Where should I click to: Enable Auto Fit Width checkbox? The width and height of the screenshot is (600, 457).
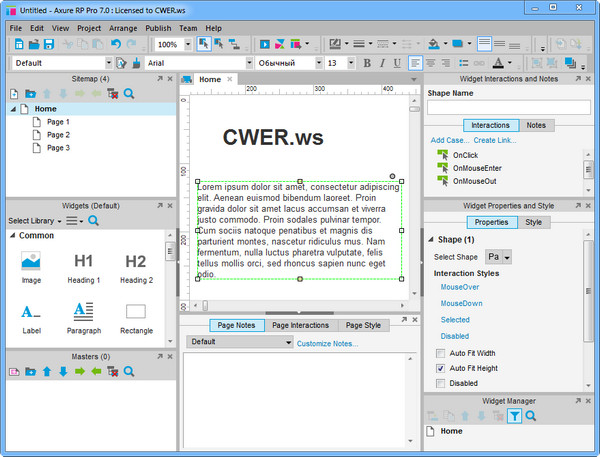(441, 353)
